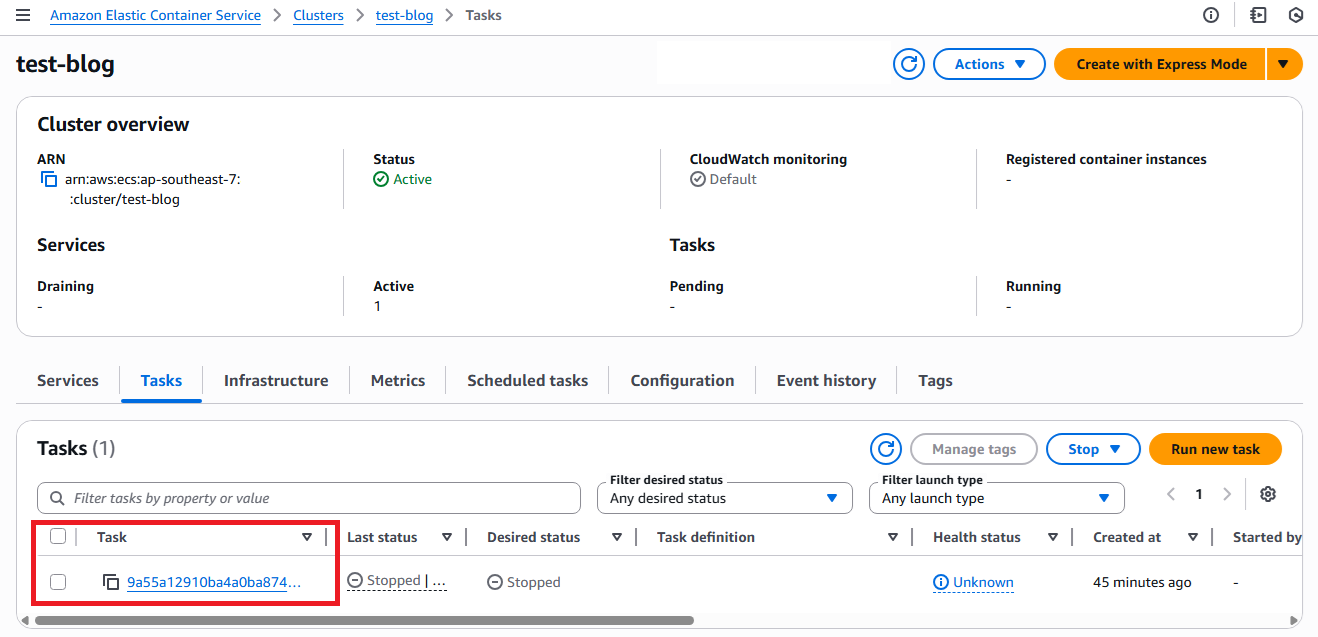Click the Filter tasks search field
Viewport: 1318px width, 637px height.
309,498
